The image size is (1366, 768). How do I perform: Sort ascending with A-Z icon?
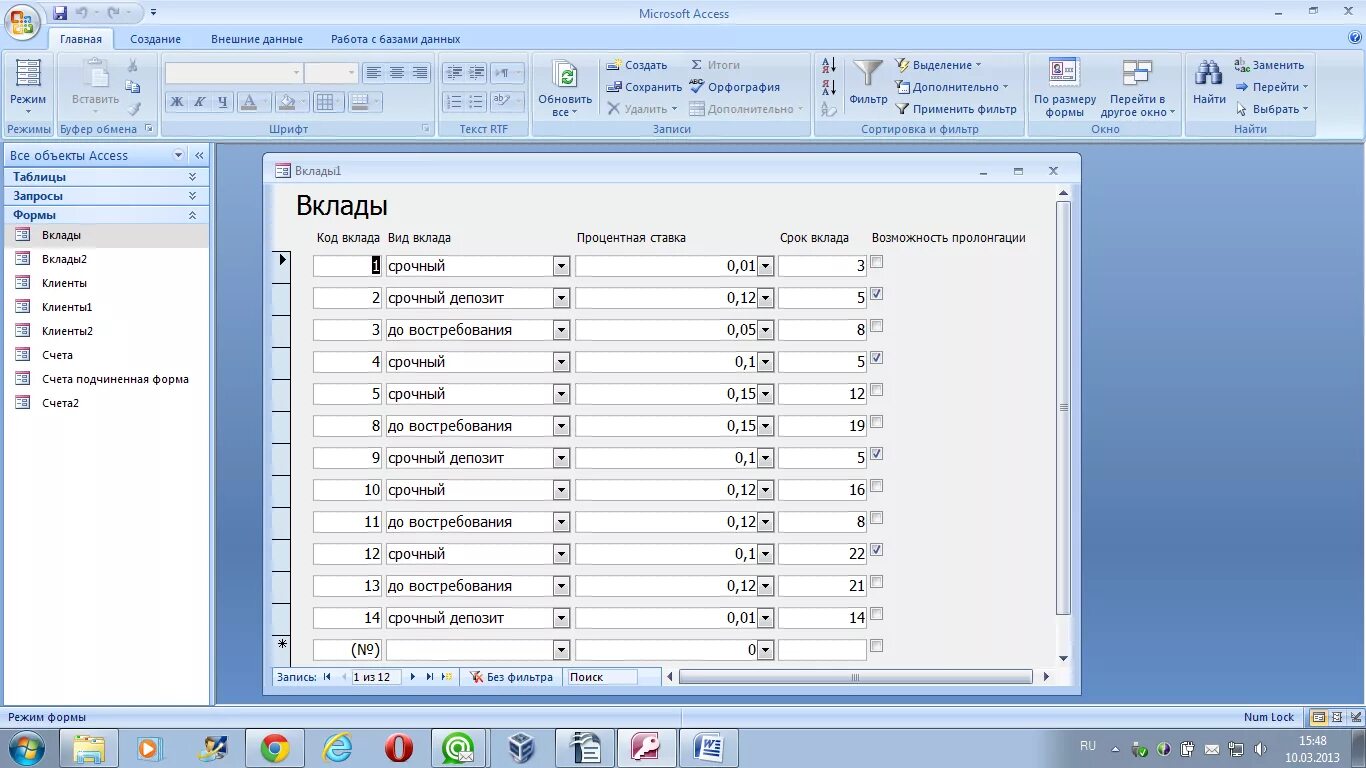(x=829, y=65)
